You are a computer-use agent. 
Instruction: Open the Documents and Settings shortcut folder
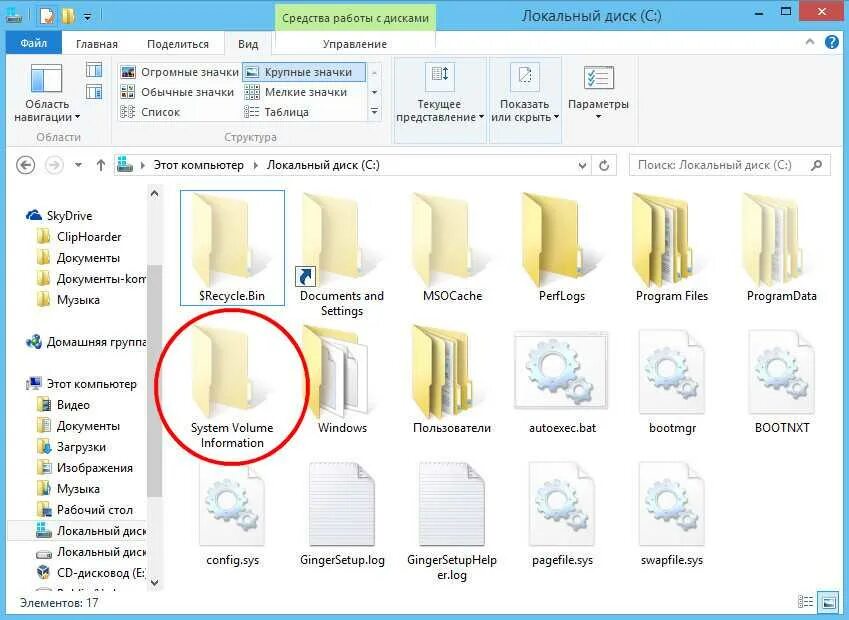[342, 254]
